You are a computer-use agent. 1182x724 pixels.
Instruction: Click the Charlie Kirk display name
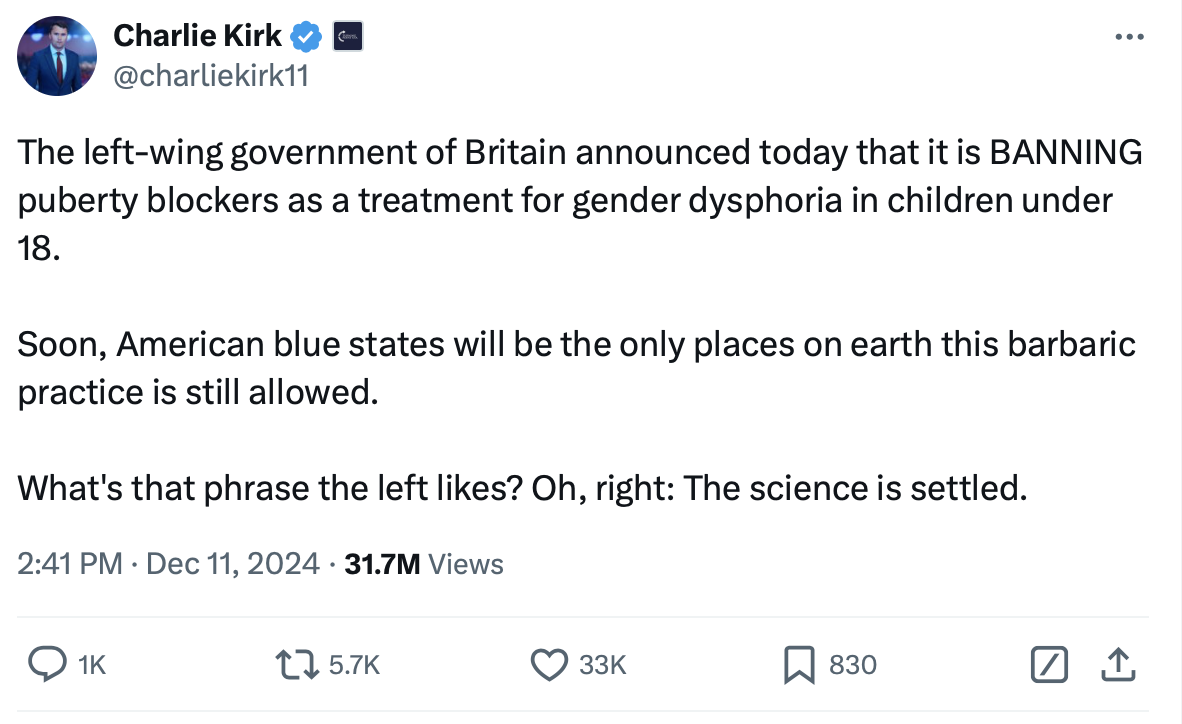[x=198, y=36]
